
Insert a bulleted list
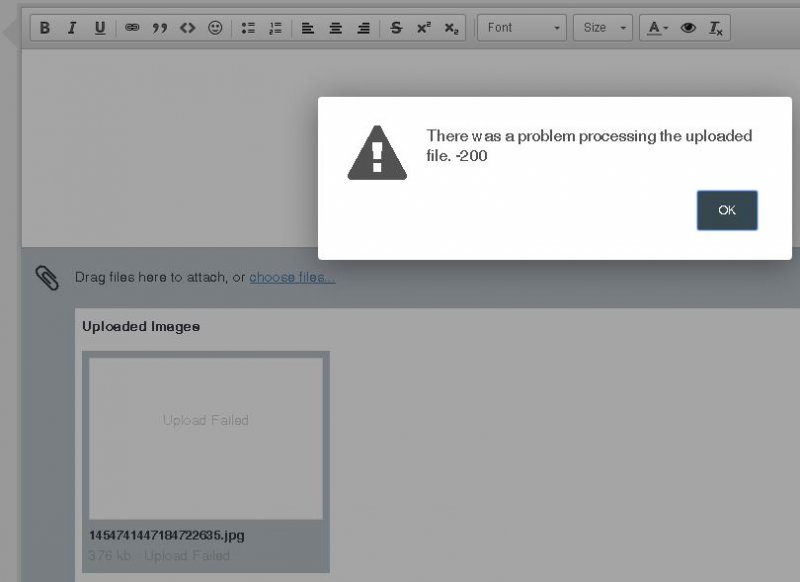[248, 28]
